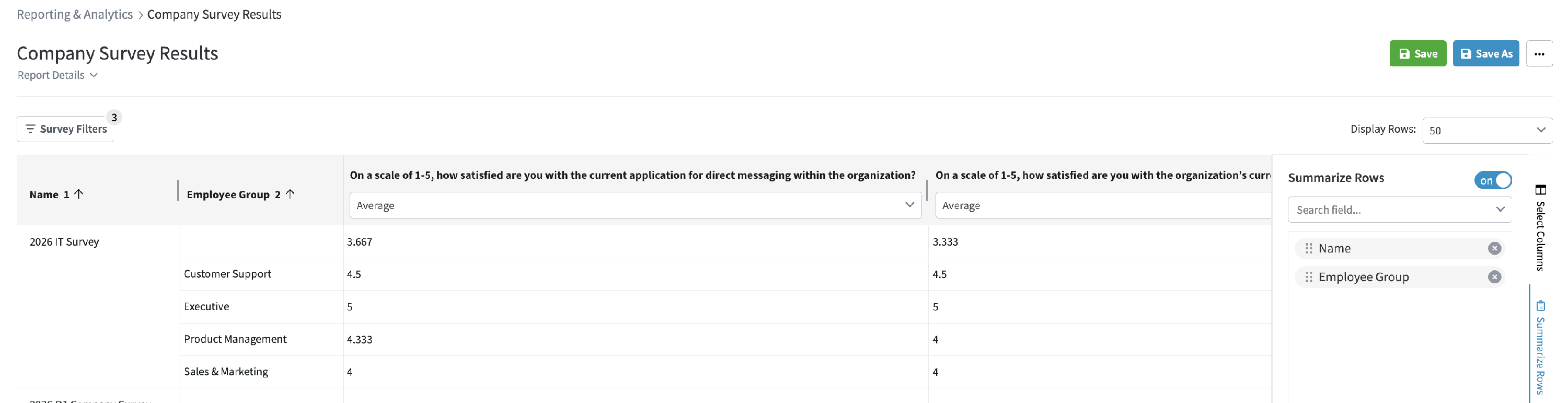The image size is (1568, 403).
Task: Click the Save As button
Action: point(1485,53)
